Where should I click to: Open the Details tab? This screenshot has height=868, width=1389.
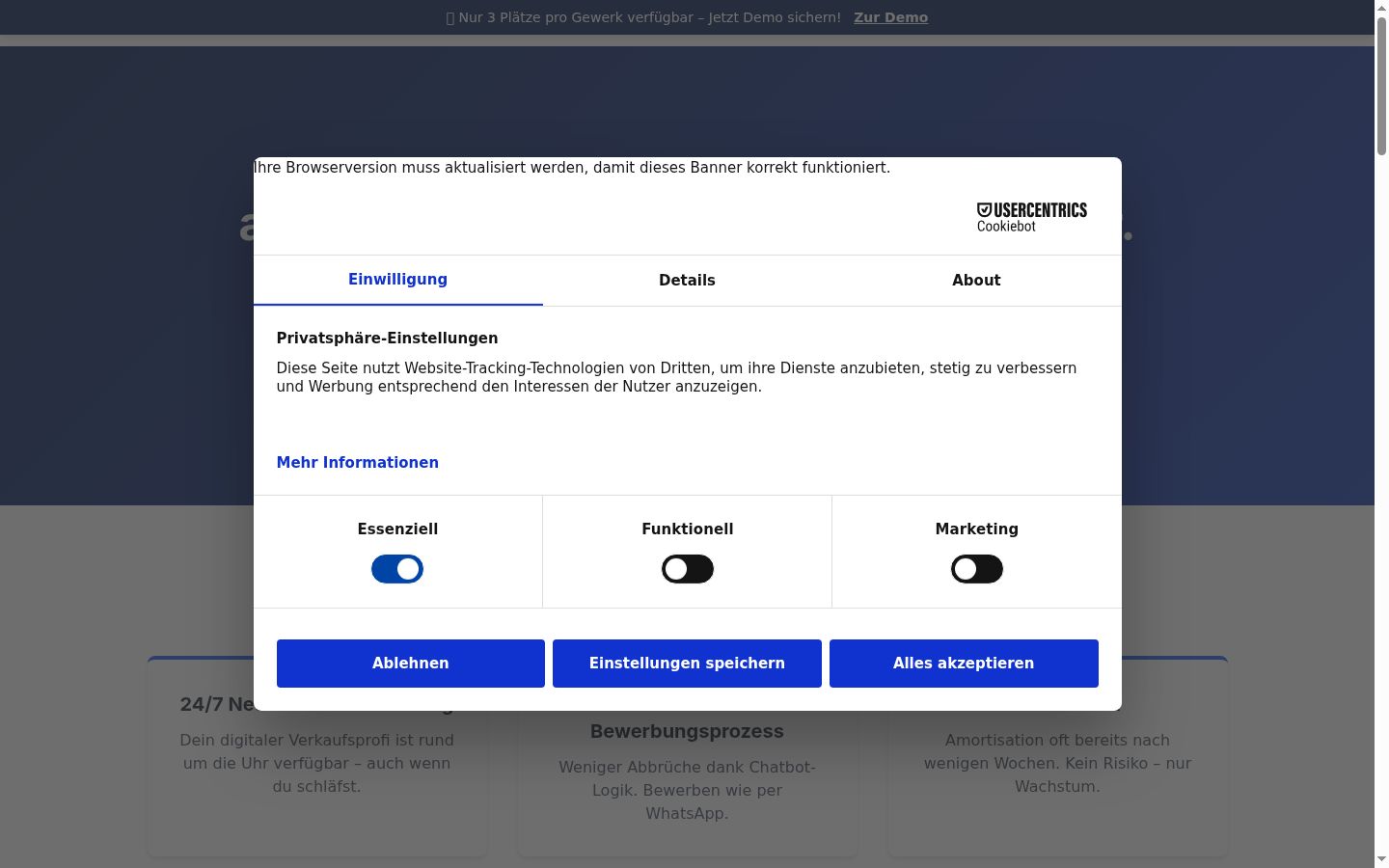click(x=687, y=281)
